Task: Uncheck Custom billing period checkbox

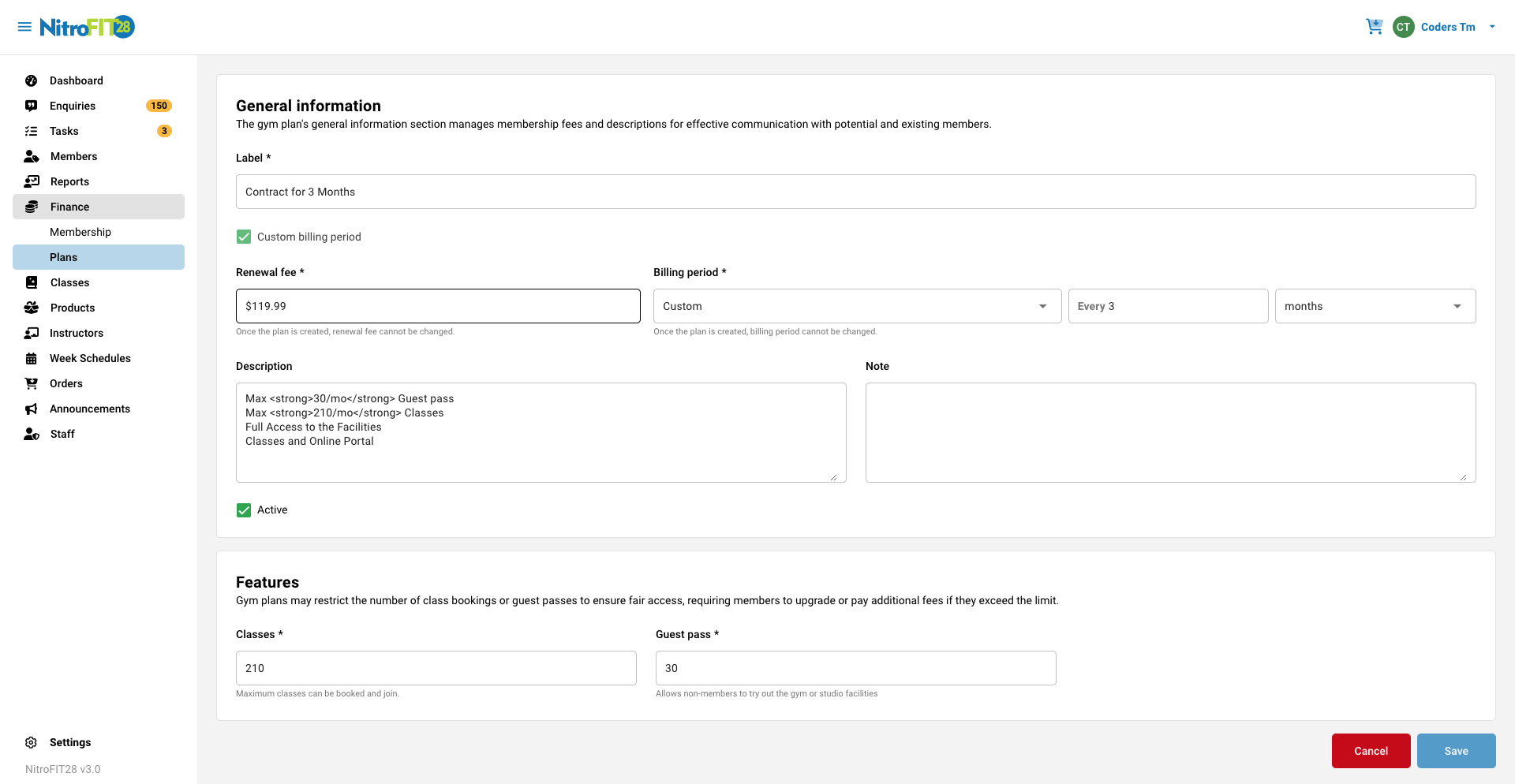Action: point(244,237)
